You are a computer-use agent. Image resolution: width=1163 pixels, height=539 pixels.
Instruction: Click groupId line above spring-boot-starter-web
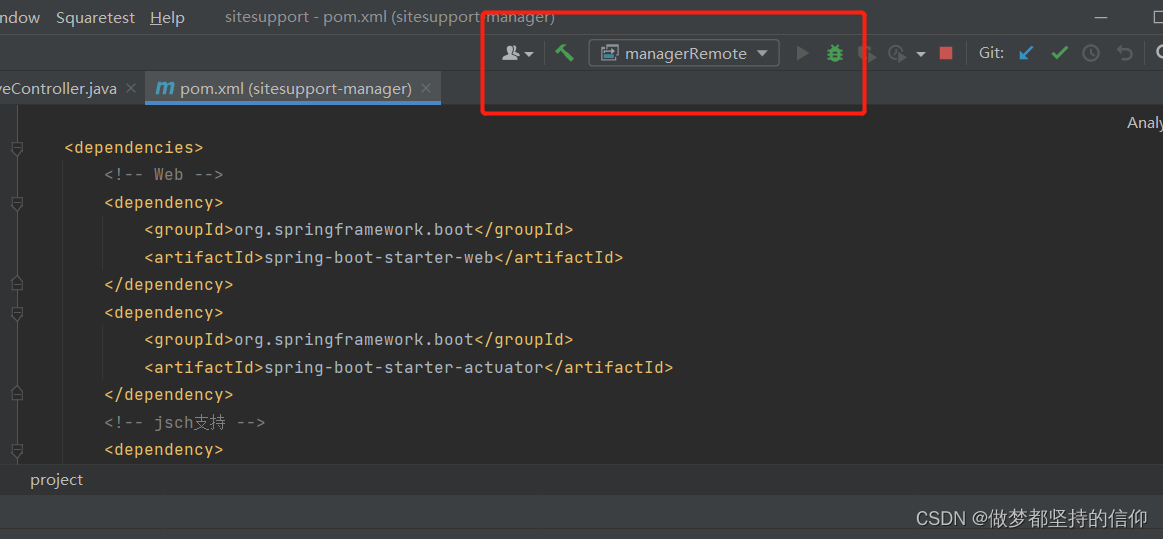tap(359, 230)
